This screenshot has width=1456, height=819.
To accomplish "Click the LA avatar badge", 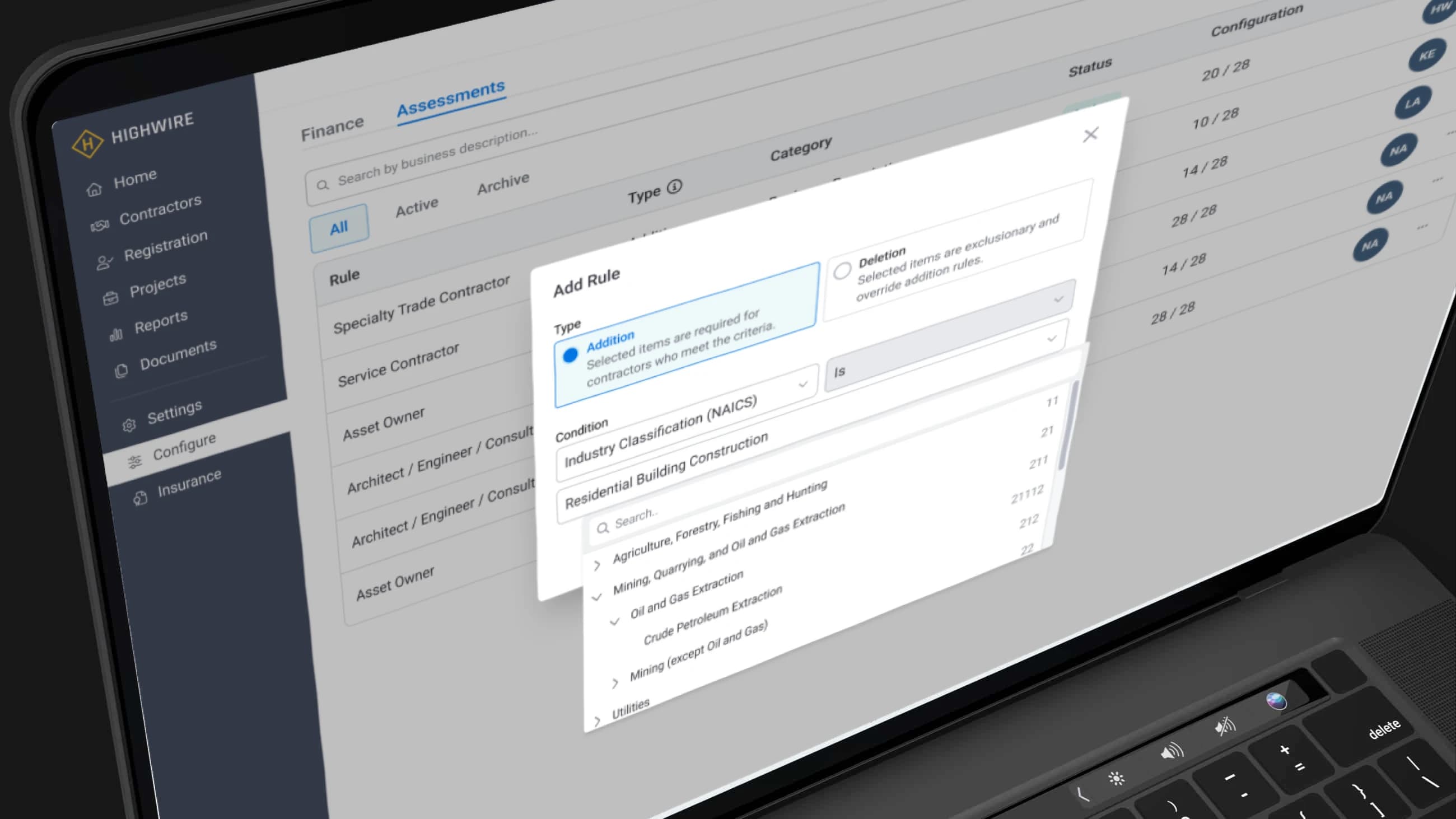I will pyautogui.click(x=1412, y=102).
